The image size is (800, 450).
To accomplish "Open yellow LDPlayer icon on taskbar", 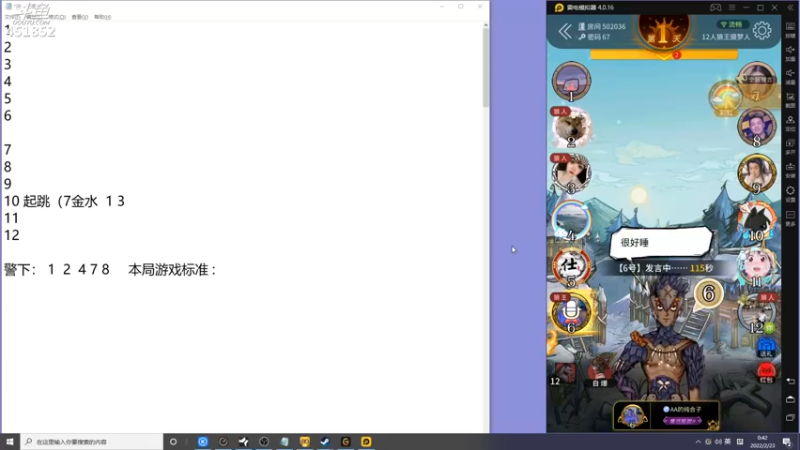I will (366, 441).
